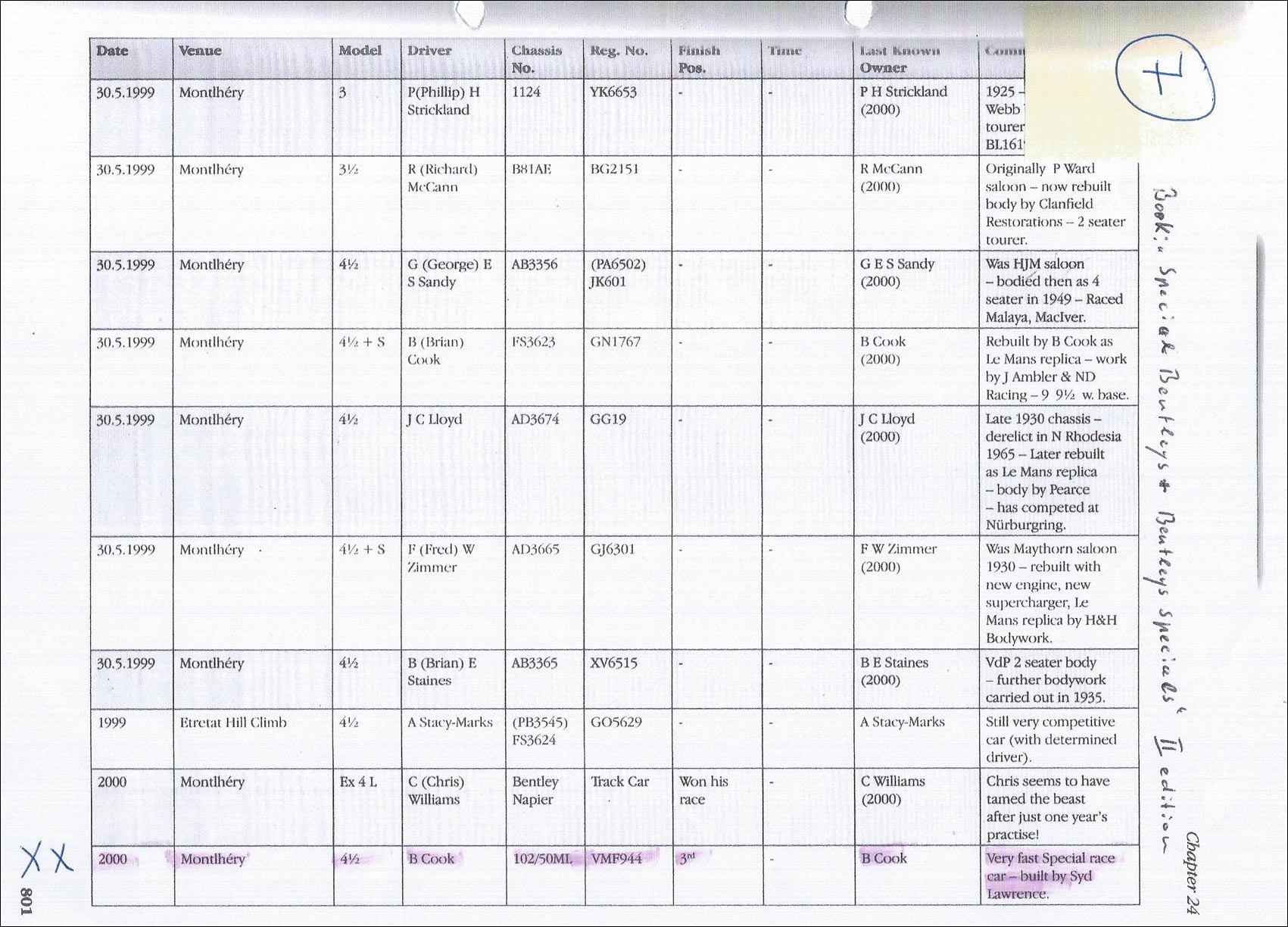
Task: Click the Last Known Owner header
Action: pos(899,59)
